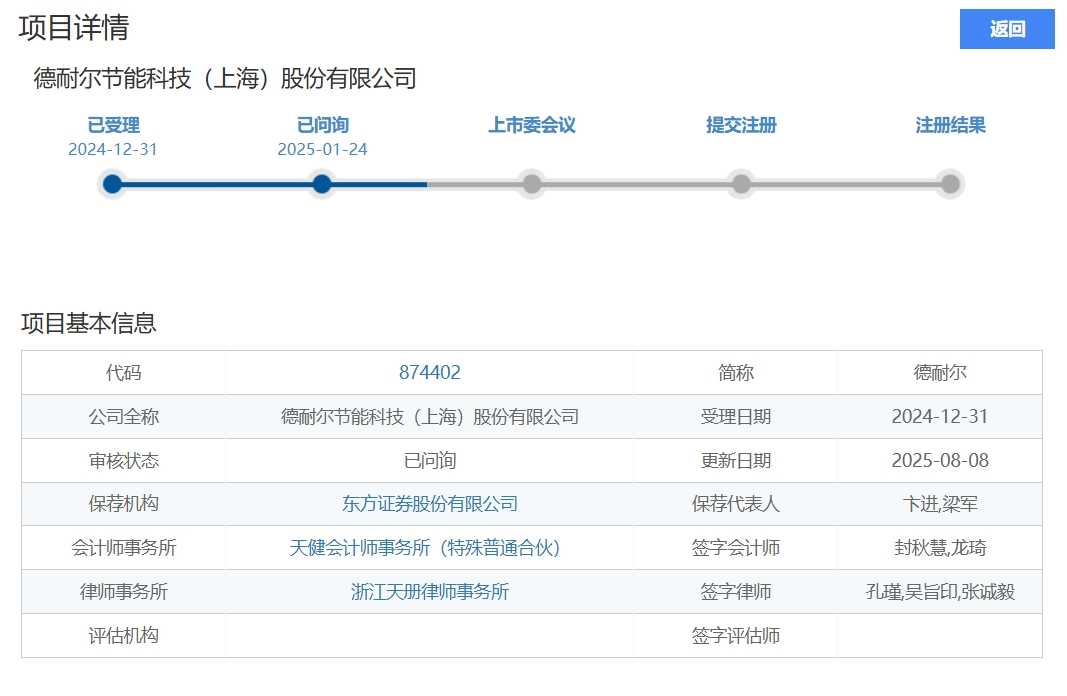This screenshot has height=696, width=1067.
Task: Open 浙江天册律师事务所 law firm link
Action: point(430,592)
